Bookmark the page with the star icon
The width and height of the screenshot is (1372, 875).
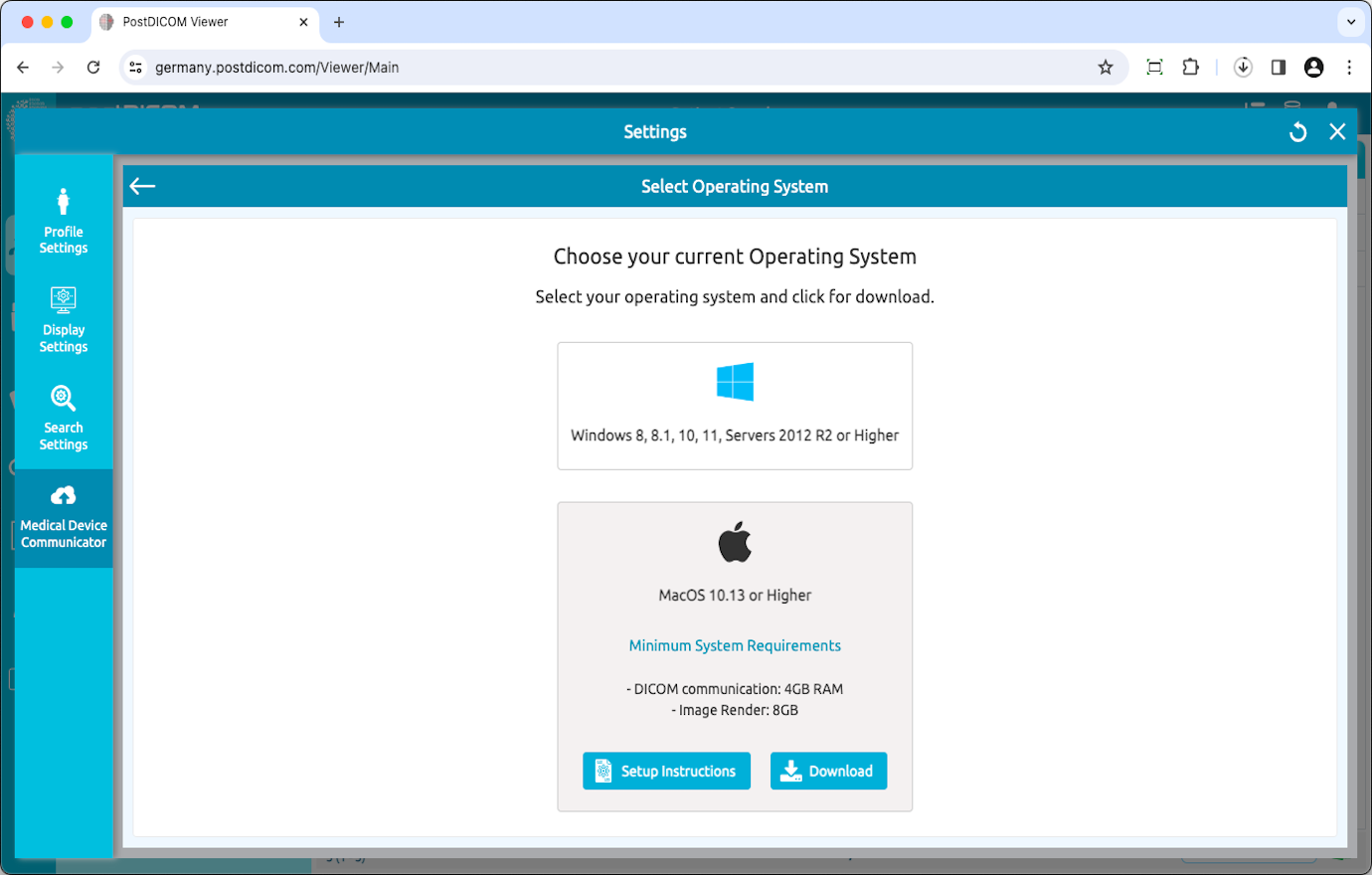point(1106,67)
